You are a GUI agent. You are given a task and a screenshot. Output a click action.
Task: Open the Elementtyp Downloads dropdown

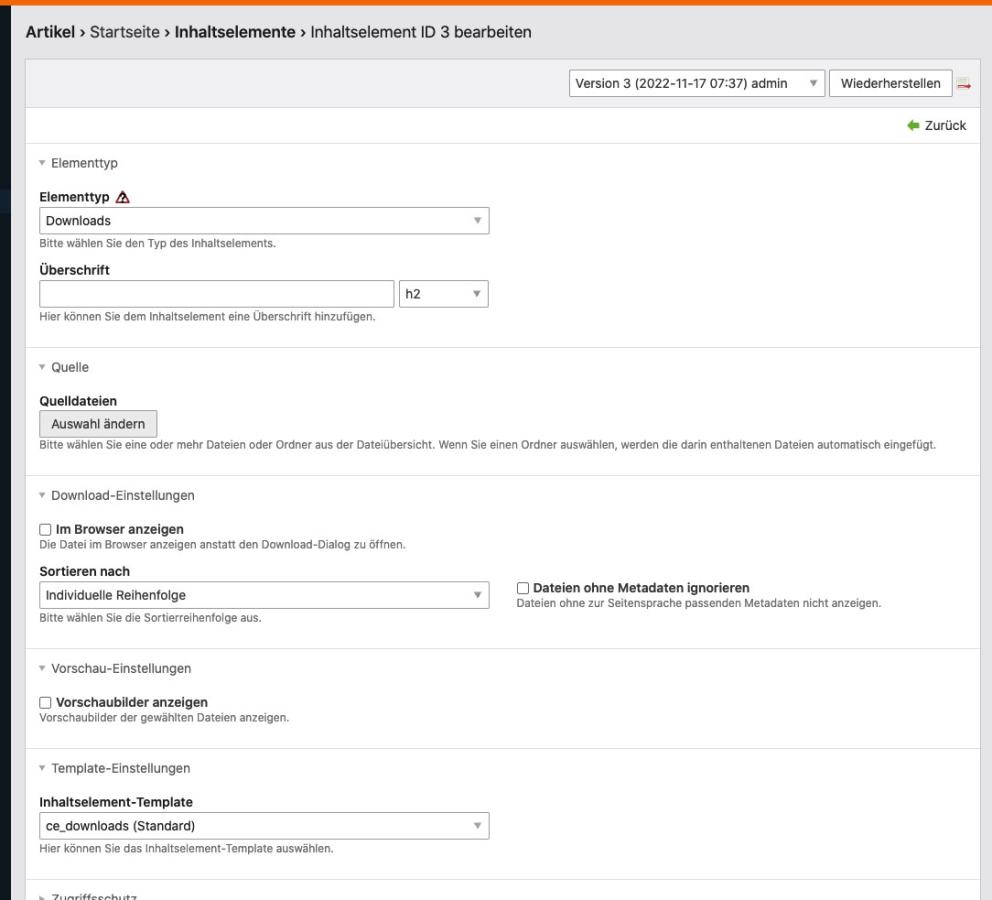264,220
